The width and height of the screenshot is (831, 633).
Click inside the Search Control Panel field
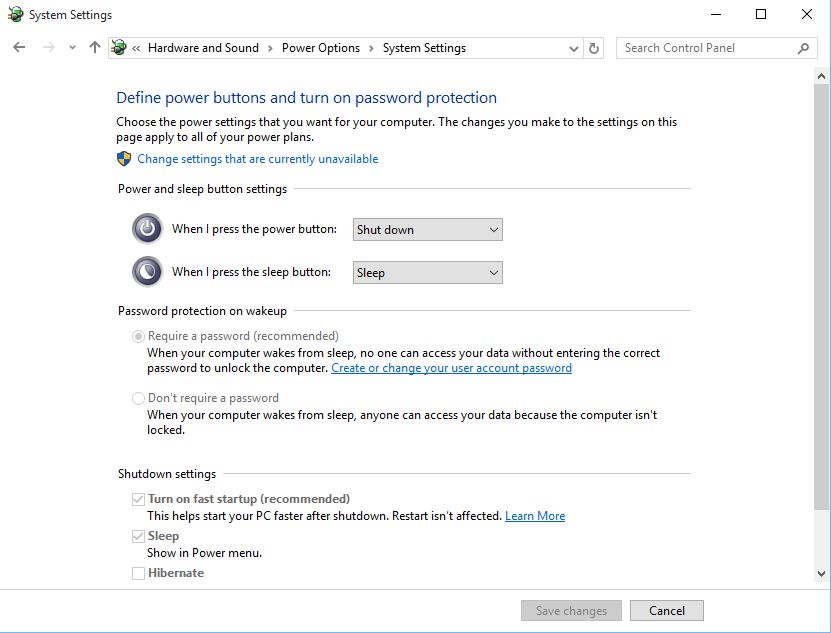[x=700, y=47]
